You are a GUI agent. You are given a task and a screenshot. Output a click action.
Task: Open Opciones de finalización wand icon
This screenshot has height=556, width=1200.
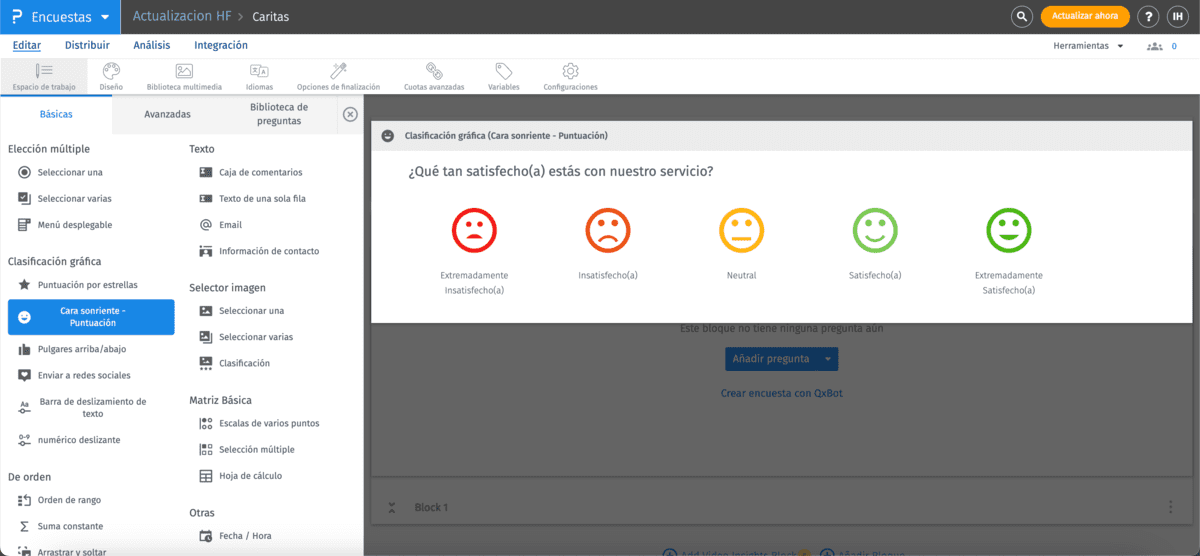[x=338, y=76]
